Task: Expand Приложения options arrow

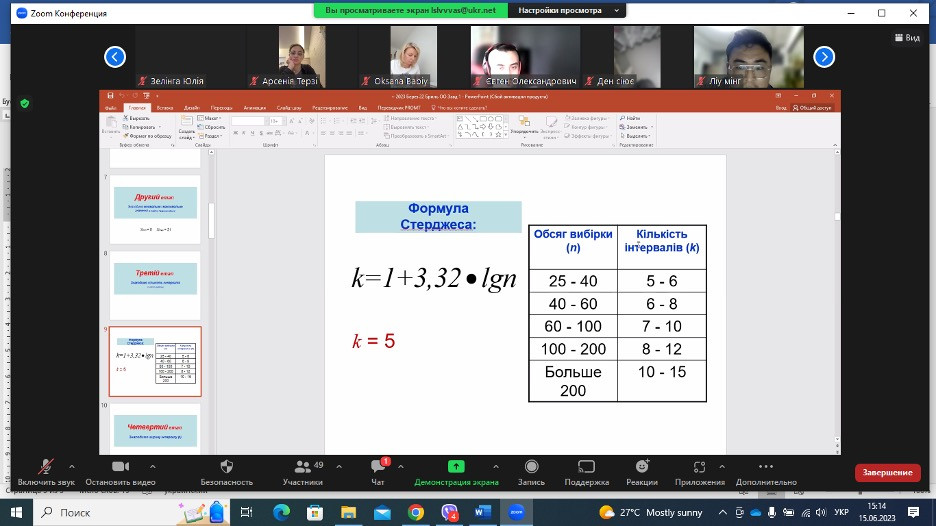Action: tap(722, 466)
